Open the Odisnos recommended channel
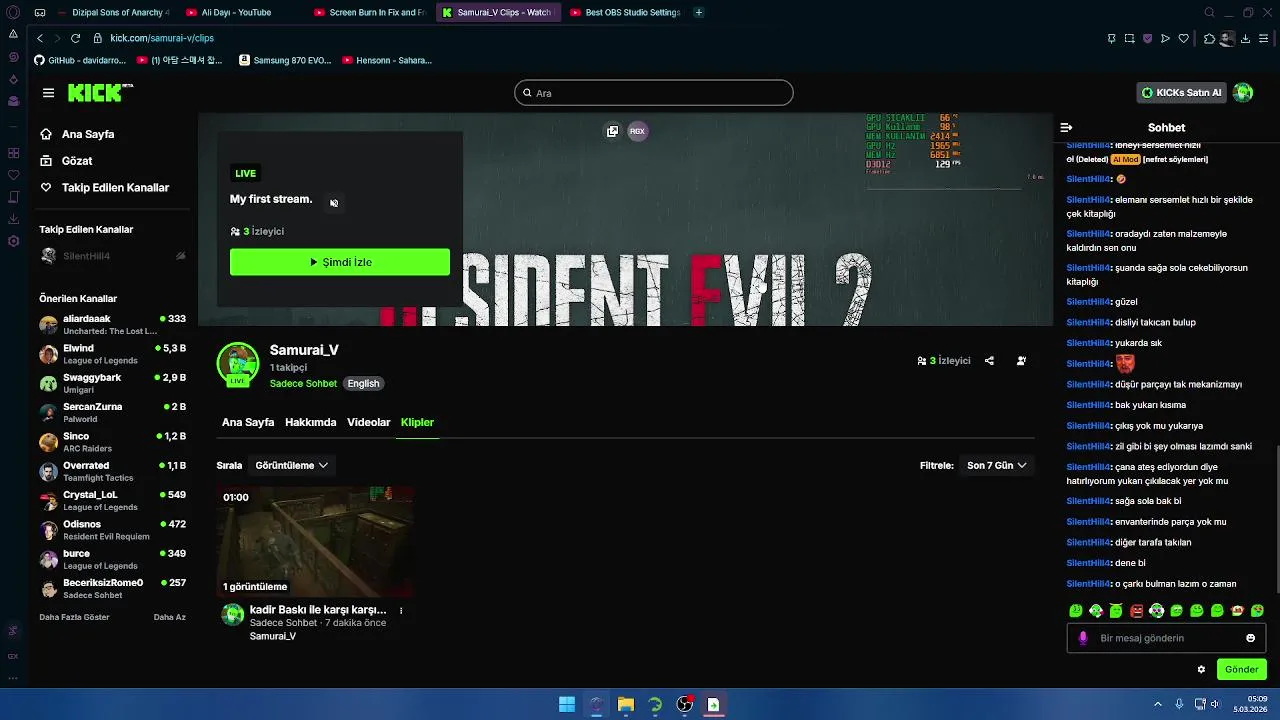The image size is (1280, 720). pos(113,530)
